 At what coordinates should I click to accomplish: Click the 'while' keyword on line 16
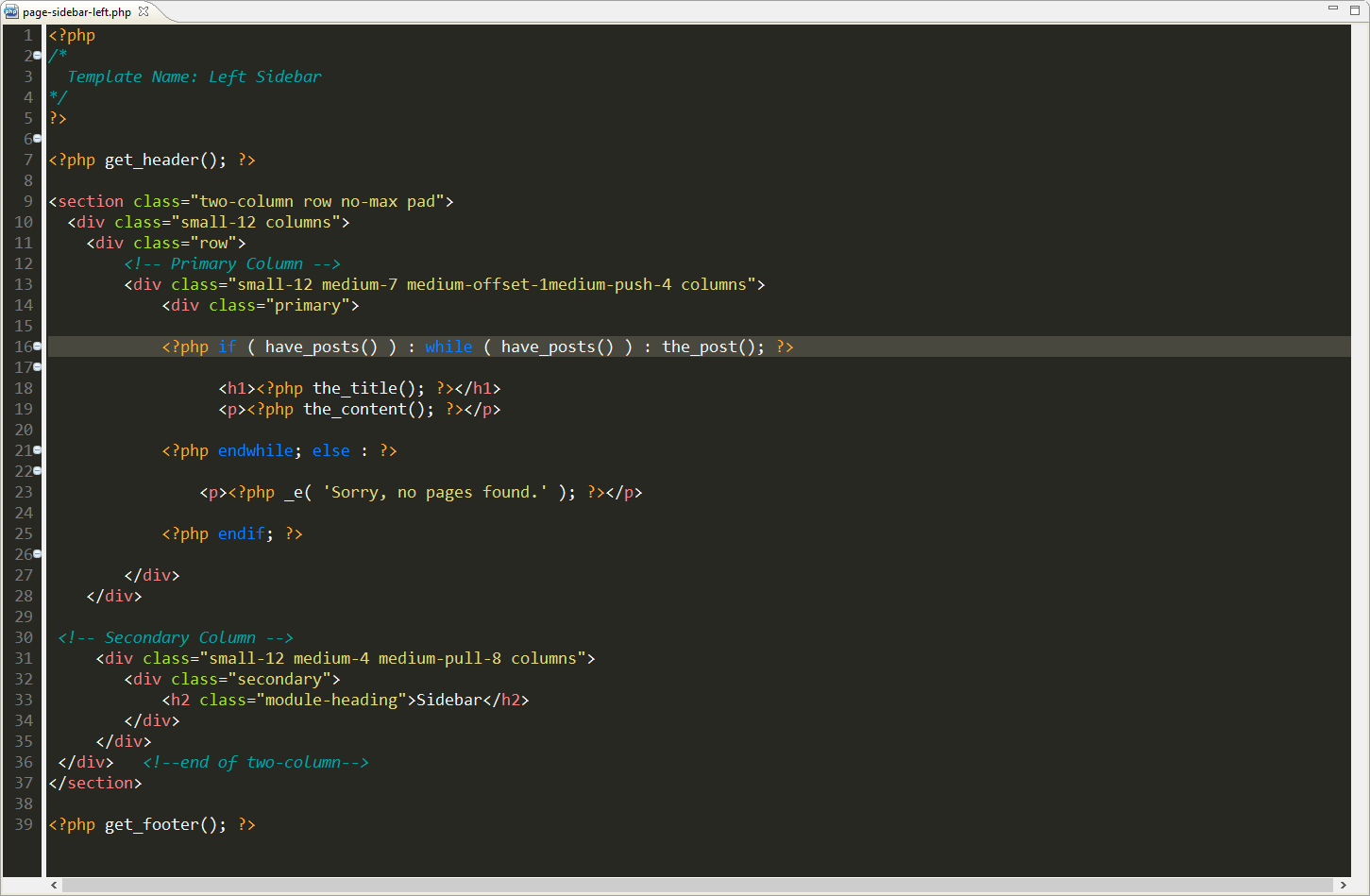pyautogui.click(x=448, y=347)
